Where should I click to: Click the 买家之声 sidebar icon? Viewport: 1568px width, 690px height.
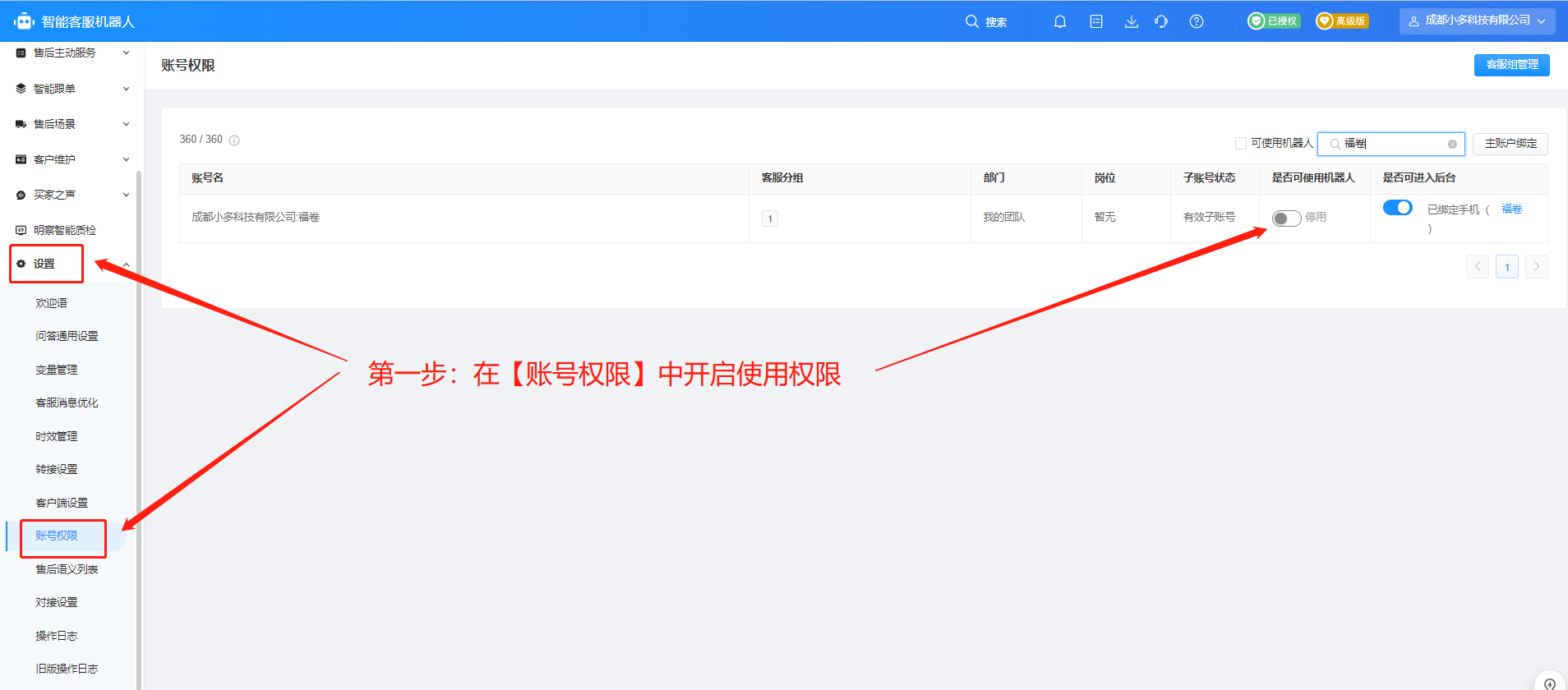[x=21, y=195]
